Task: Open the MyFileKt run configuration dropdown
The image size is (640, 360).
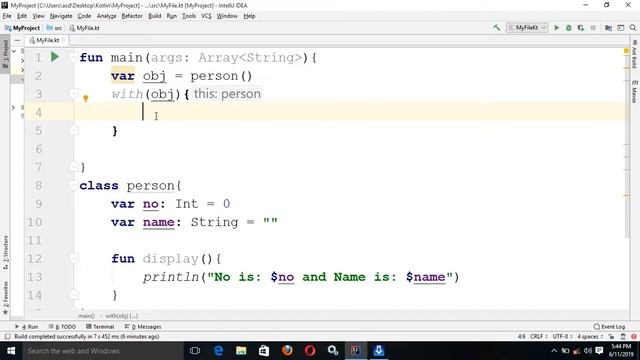Action: pos(527,28)
